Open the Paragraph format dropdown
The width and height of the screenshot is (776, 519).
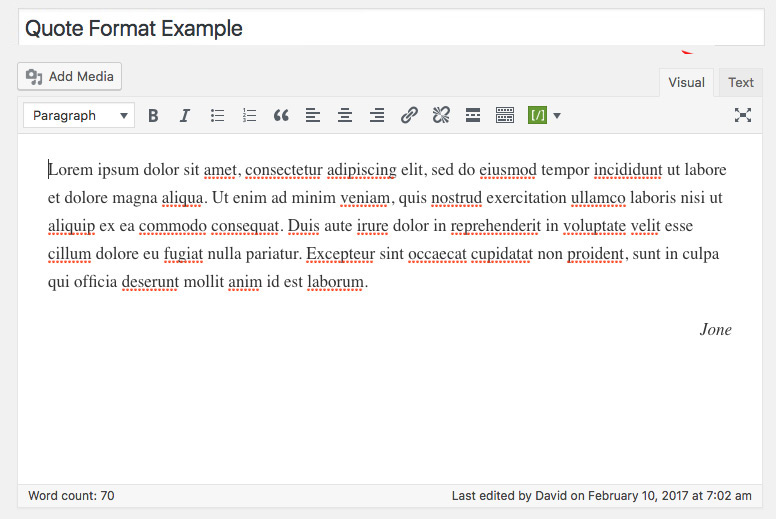coord(79,116)
